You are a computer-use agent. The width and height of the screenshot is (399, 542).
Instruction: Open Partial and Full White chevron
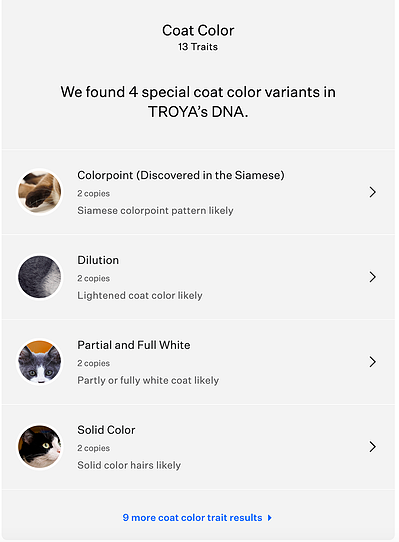pos(372,362)
